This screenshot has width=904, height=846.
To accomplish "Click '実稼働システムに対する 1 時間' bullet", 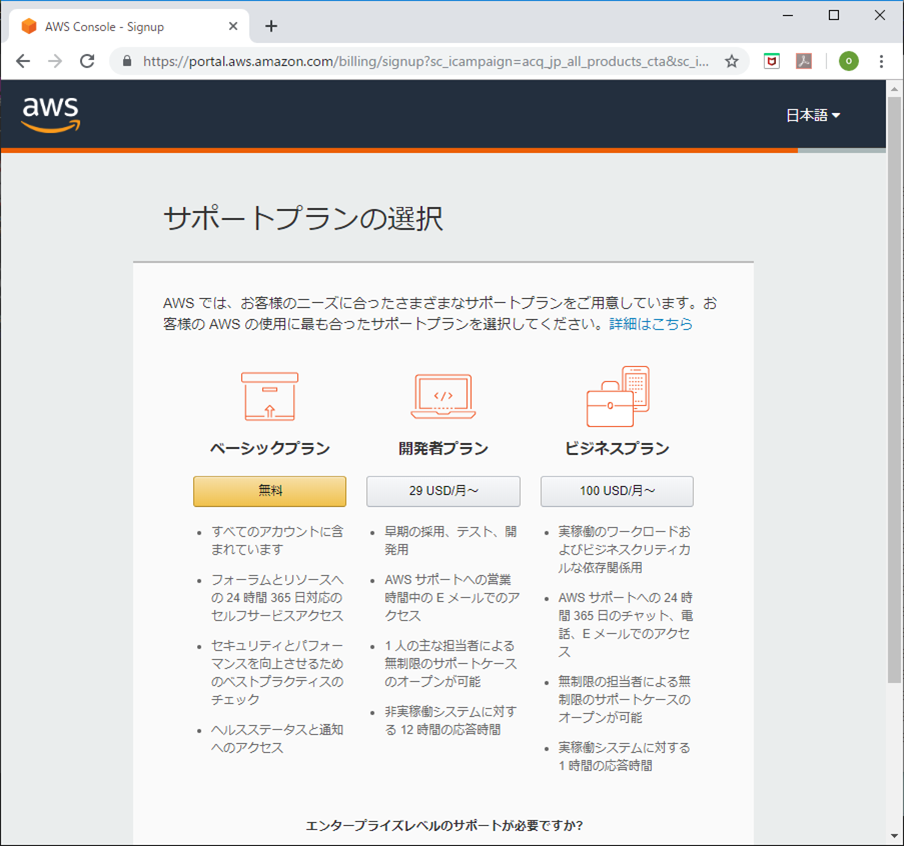I will pyautogui.click(x=624, y=756).
